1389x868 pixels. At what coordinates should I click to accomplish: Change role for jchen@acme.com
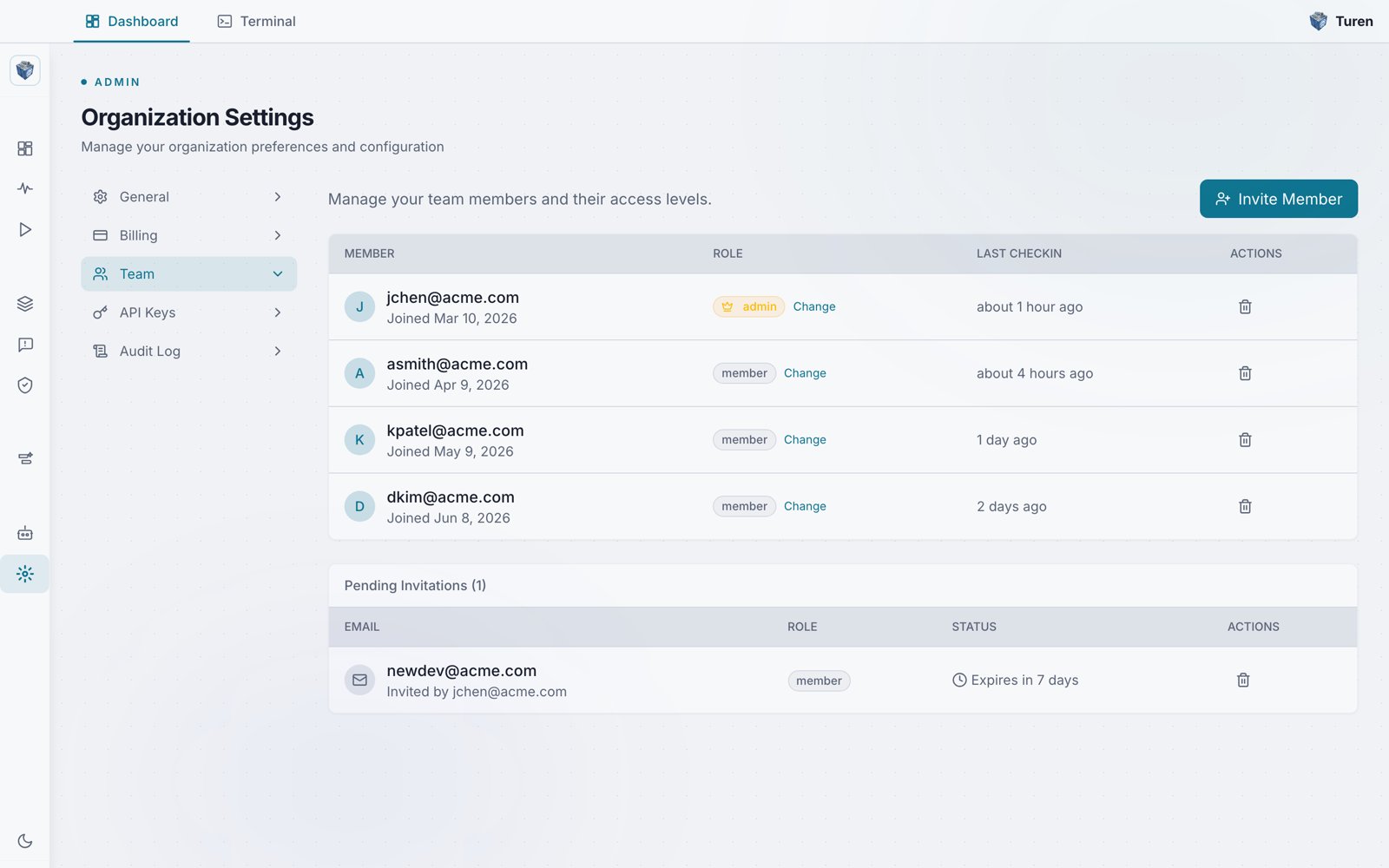coord(814,306)
